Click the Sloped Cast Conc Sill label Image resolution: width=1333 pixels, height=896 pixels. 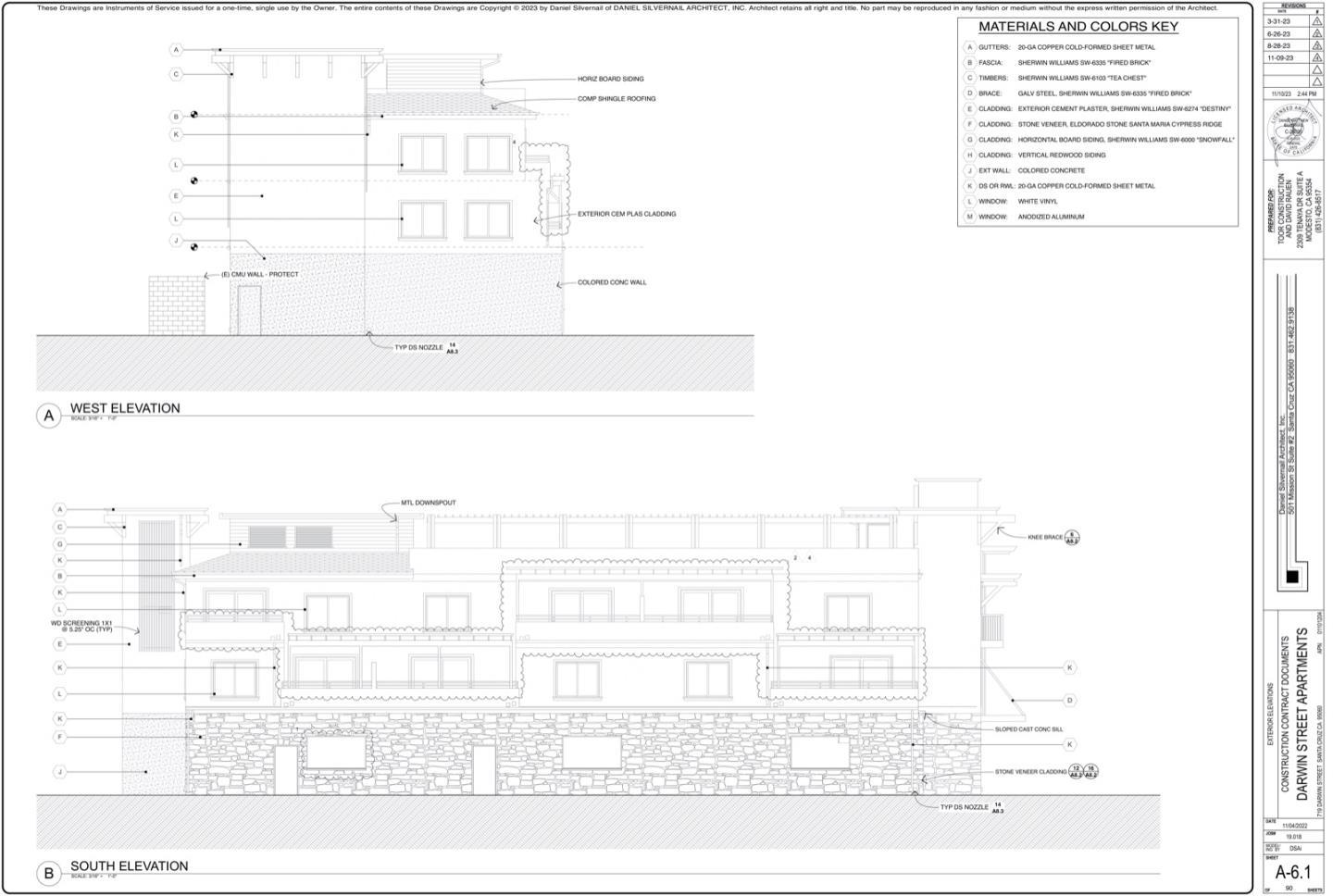click(x=1027, y=729)
